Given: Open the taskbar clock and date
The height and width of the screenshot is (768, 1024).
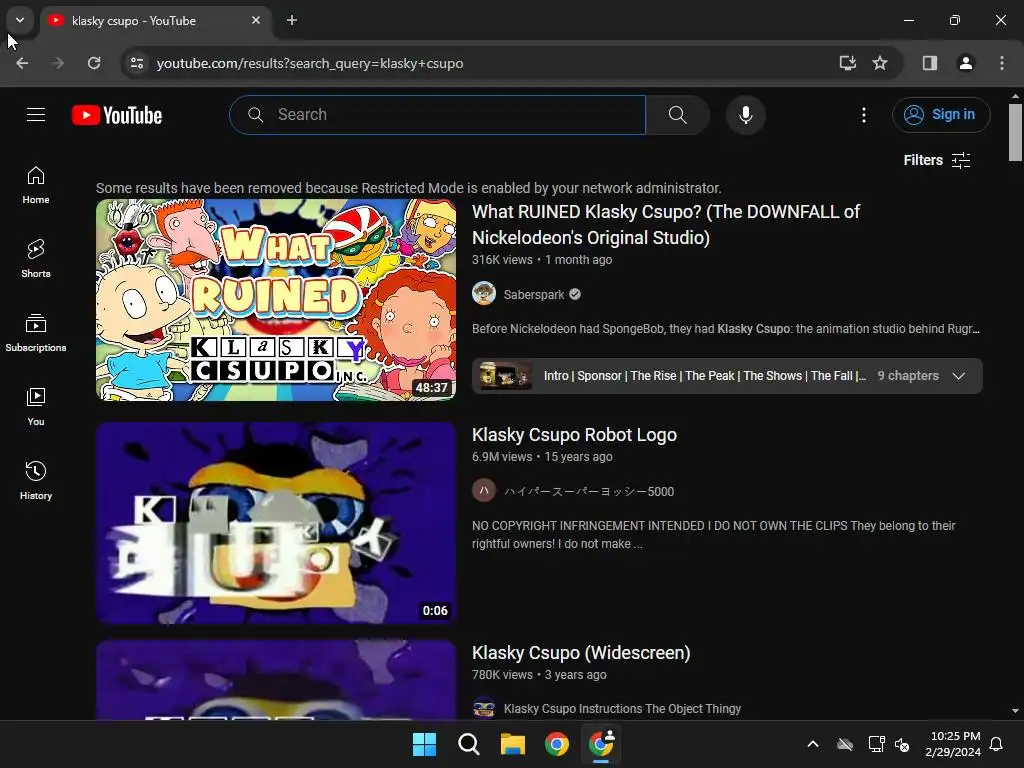Looking at the screenshot, I should [953, 744].
